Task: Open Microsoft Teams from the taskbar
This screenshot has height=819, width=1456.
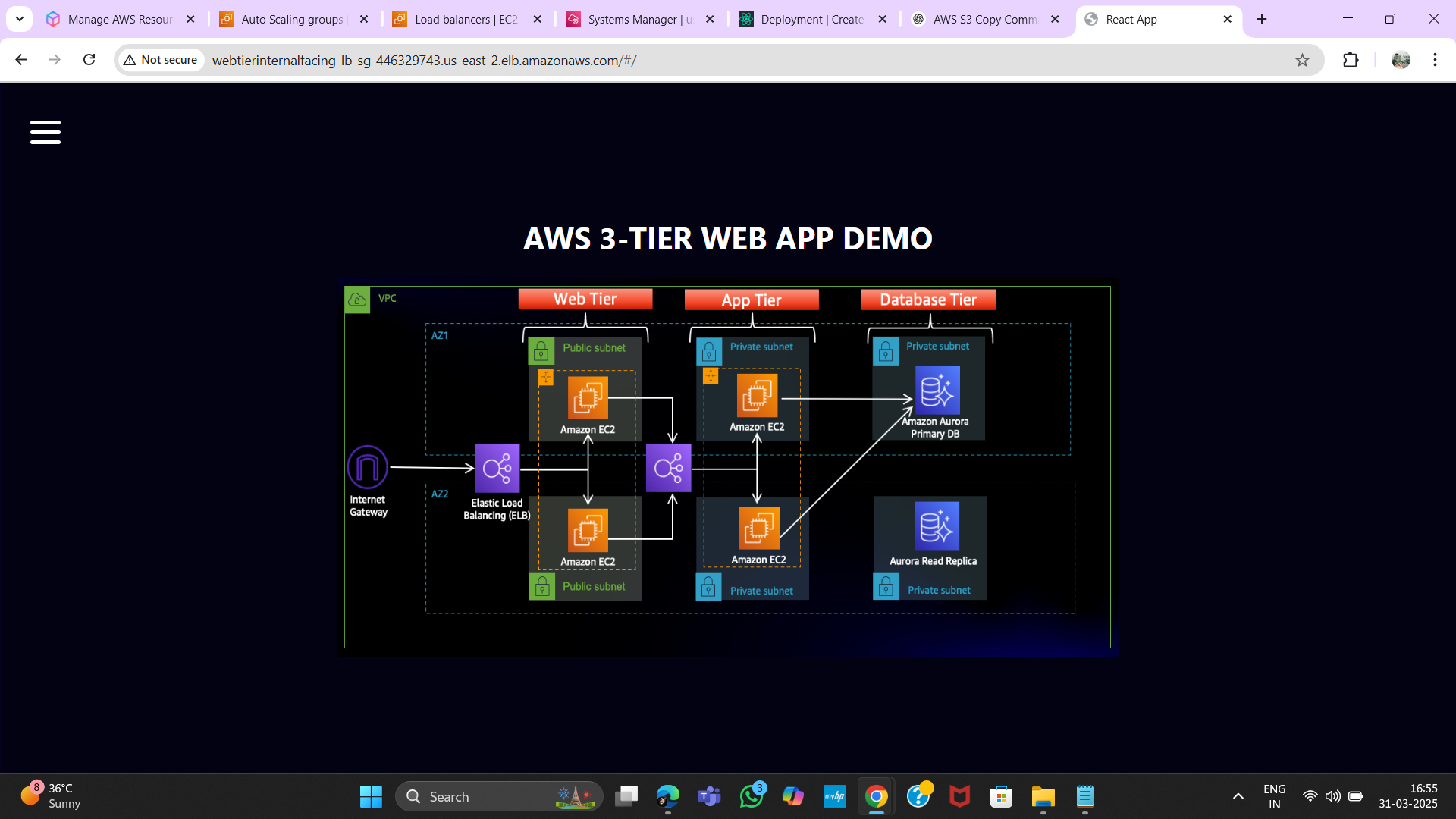Action: [710, 796]
